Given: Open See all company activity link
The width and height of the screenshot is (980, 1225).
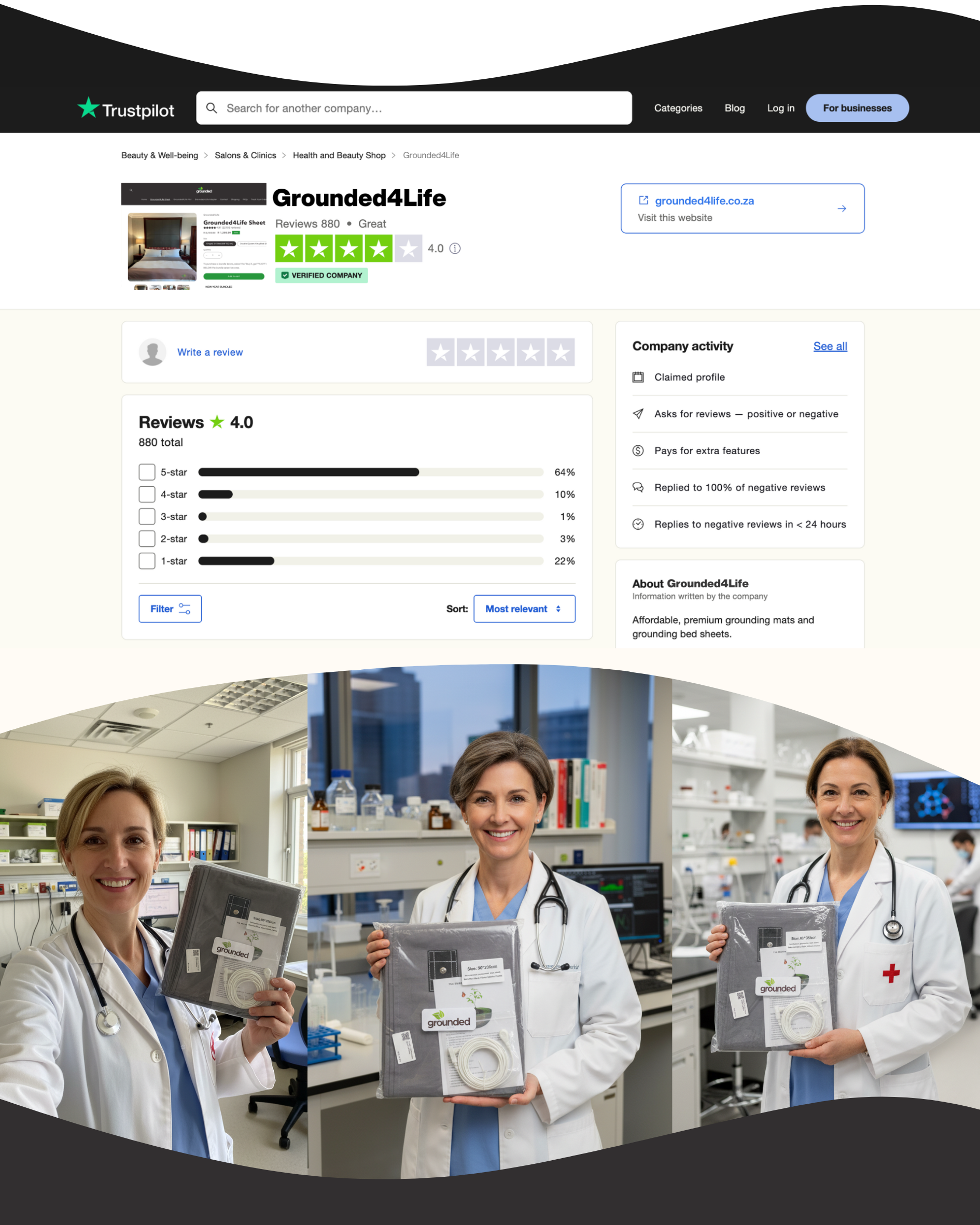Looking at the screenshot, I should (x=829, y=346).
